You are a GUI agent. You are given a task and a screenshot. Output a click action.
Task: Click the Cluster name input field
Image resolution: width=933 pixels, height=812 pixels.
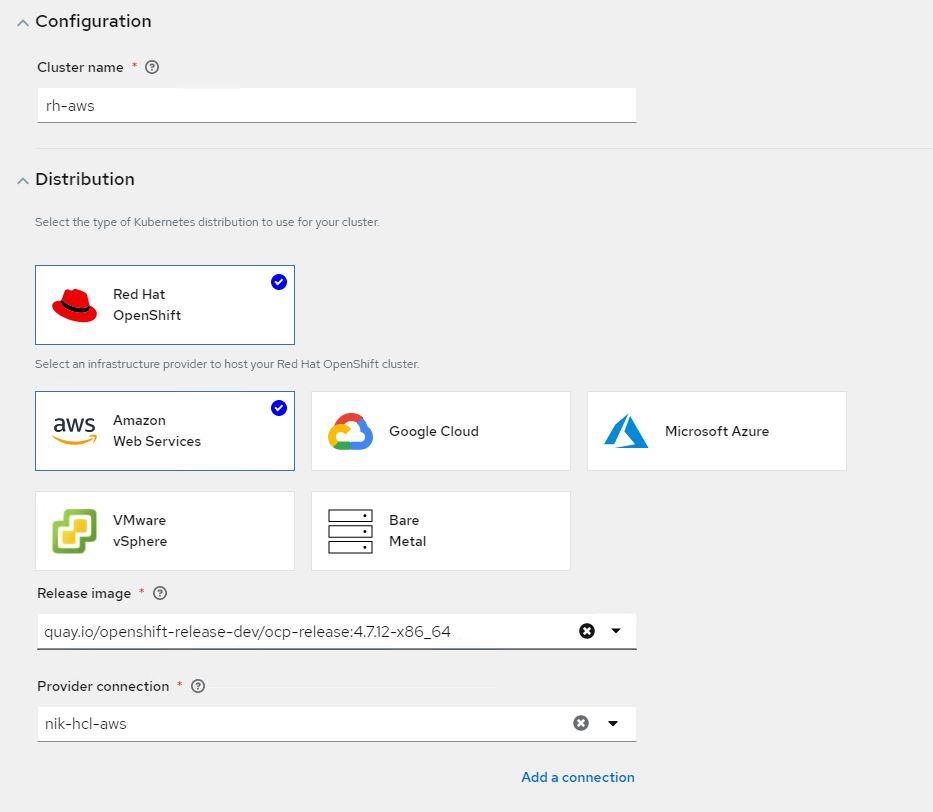tap(336, 105)
